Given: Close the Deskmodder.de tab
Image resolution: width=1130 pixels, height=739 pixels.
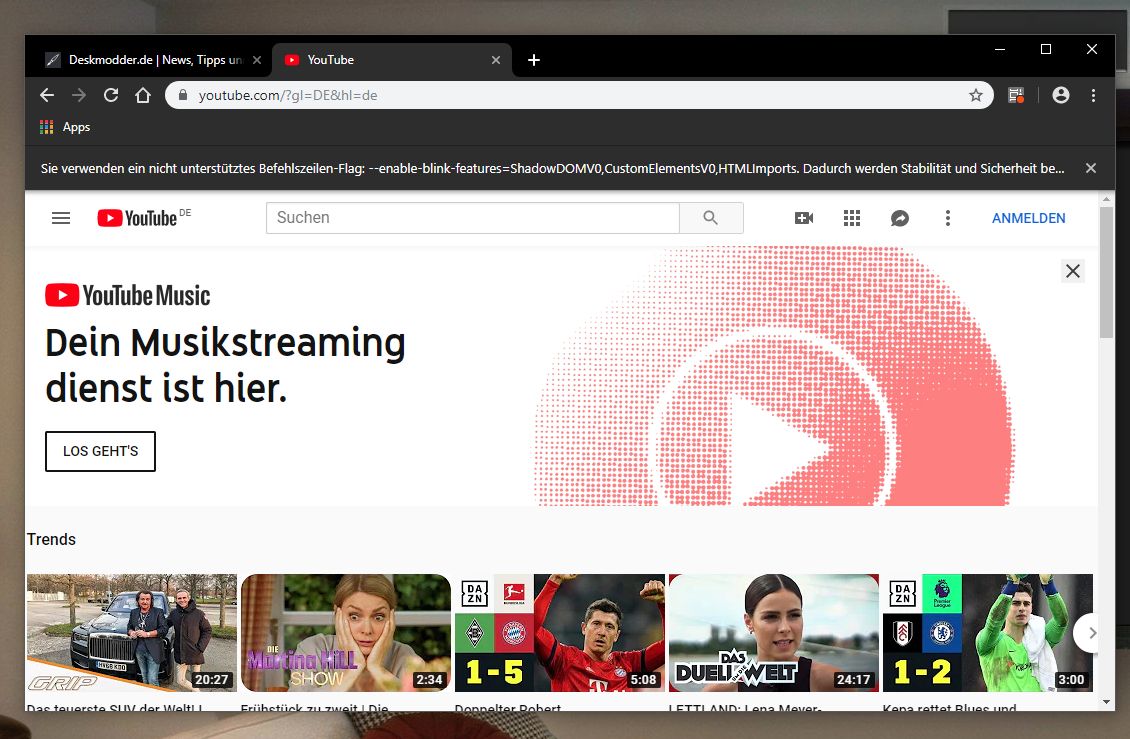Looking at the screenshot, I should coord(257,60).
